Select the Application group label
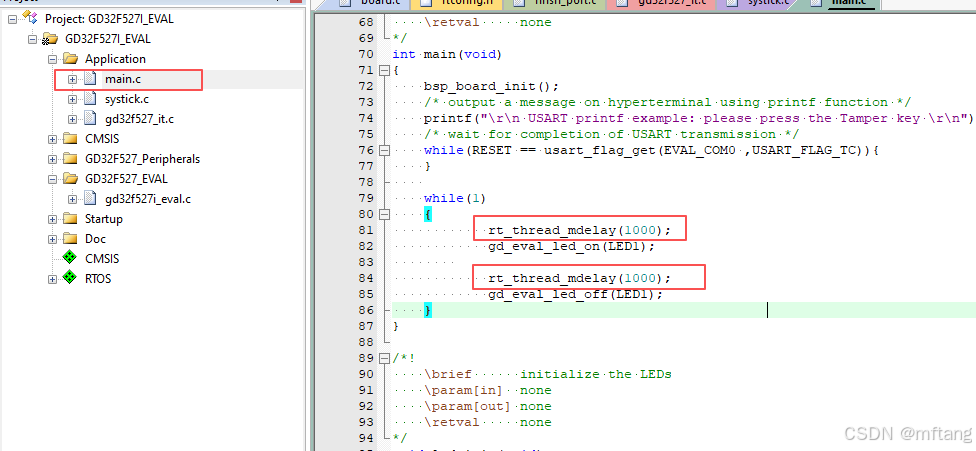Screen dimensions: 976x451 pos(115,58)
